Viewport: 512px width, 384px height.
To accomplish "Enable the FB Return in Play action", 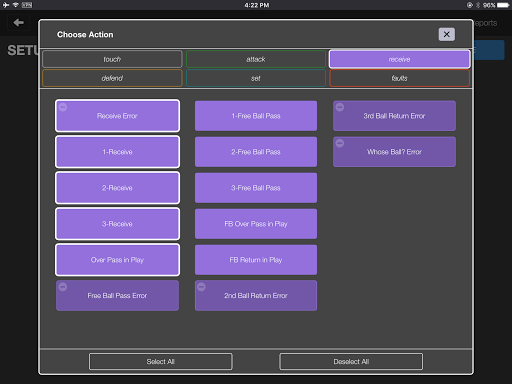I will click(256, 260).
